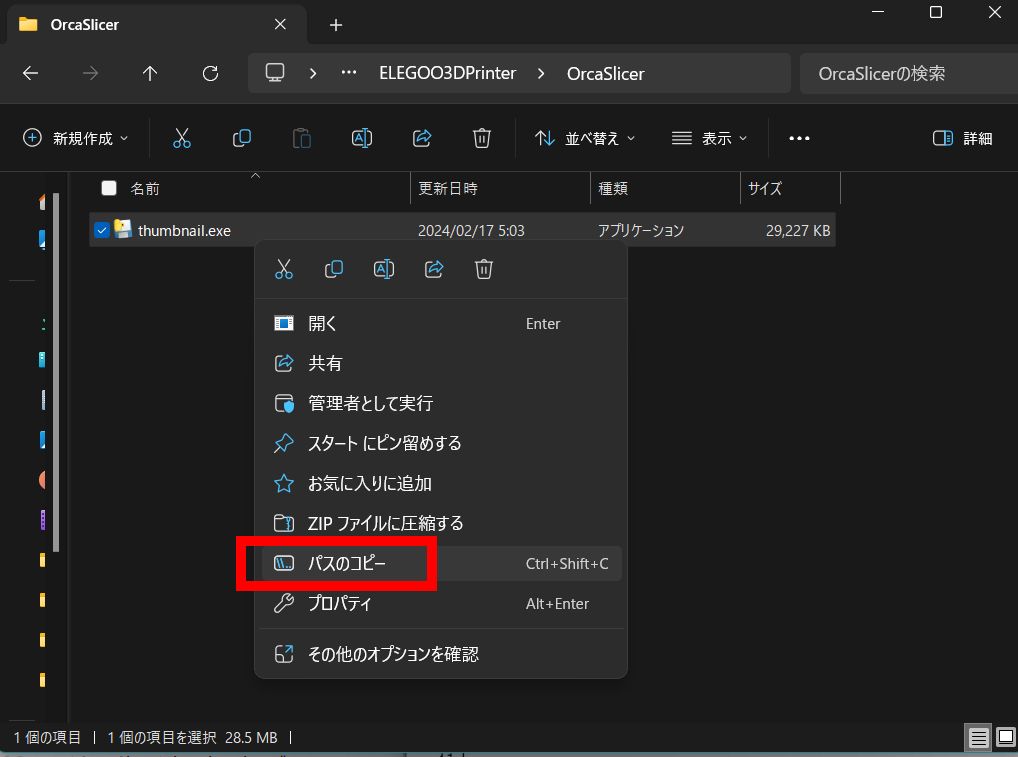Image resolution: width=1018 pixels, height=757 pixels.
Task: Switch to the large thumbnails view icon in the status bar
Action: point(1006,738)
